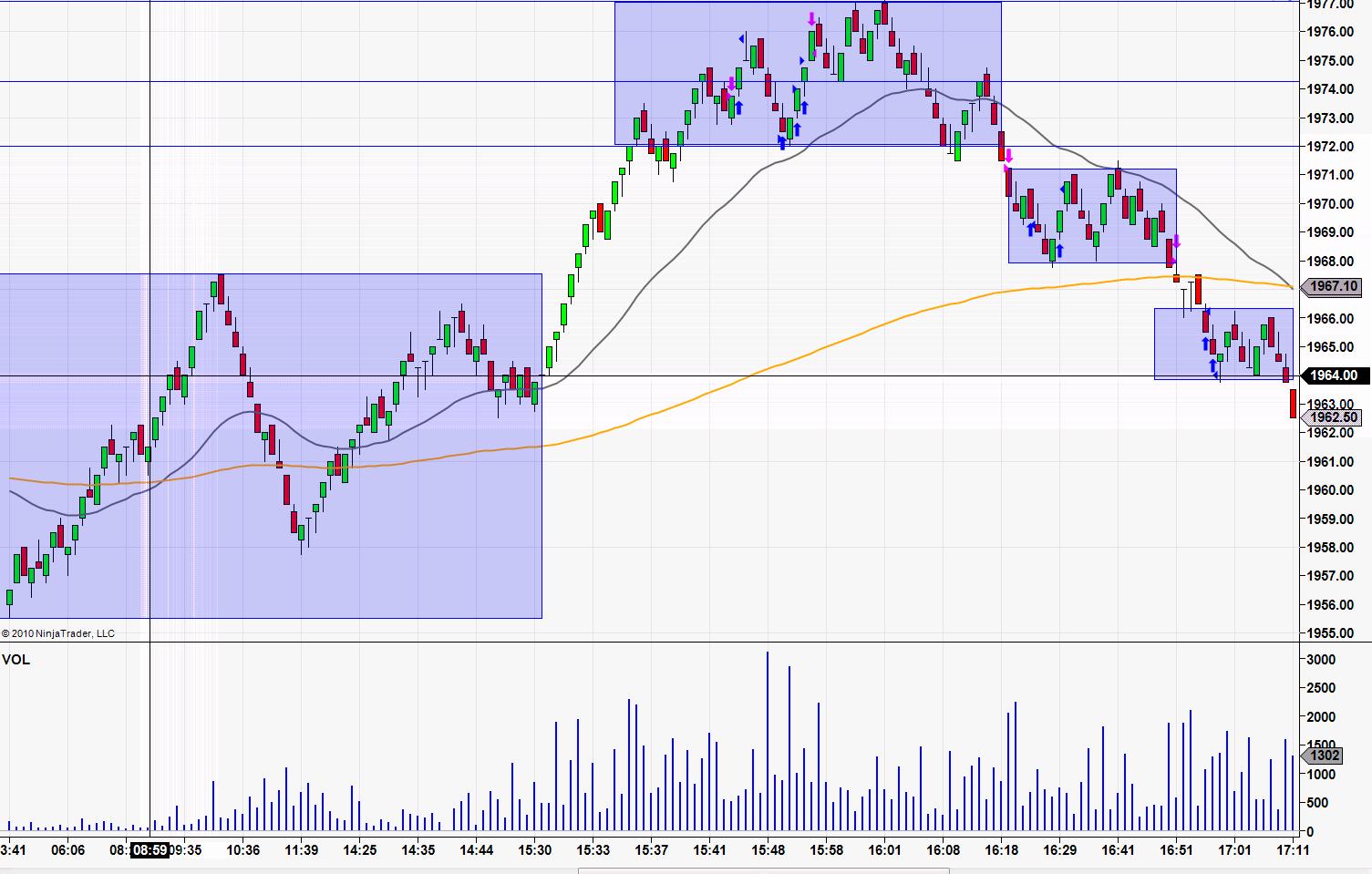Viewport: 1372px width, 874px height.
Task: Click 16:18 on the time axis
Action: [1002, 850]
